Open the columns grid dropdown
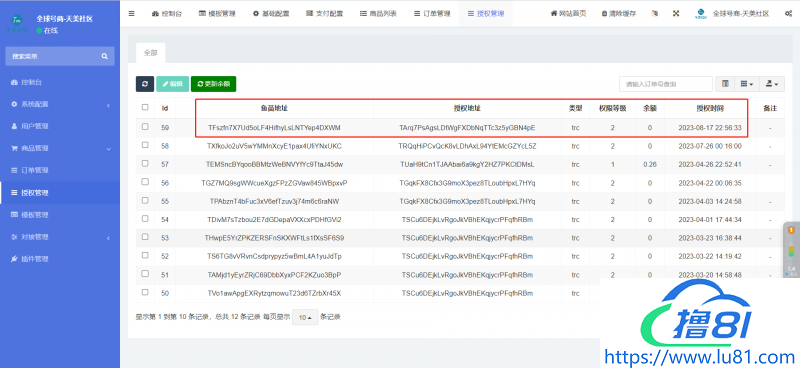 (x=746, y=84)
